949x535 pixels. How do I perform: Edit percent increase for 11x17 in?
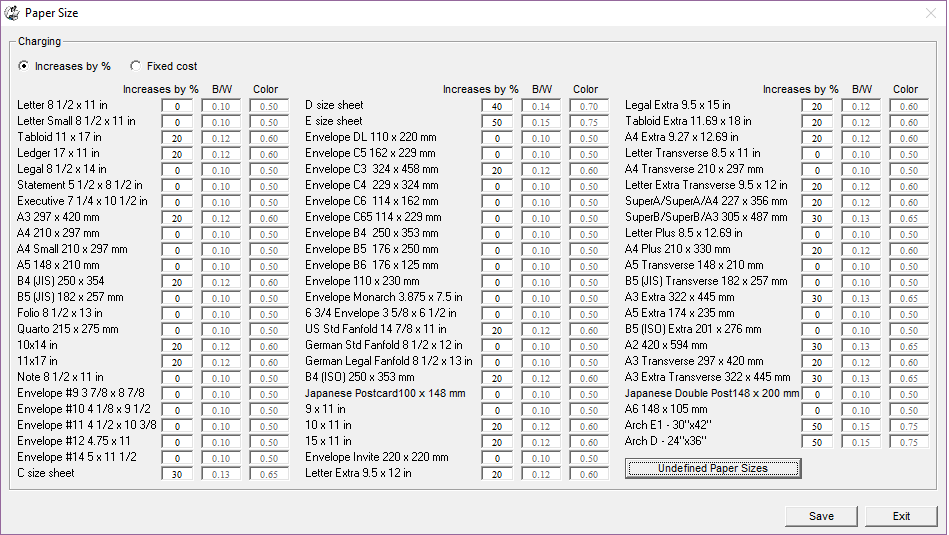(177, 362)
